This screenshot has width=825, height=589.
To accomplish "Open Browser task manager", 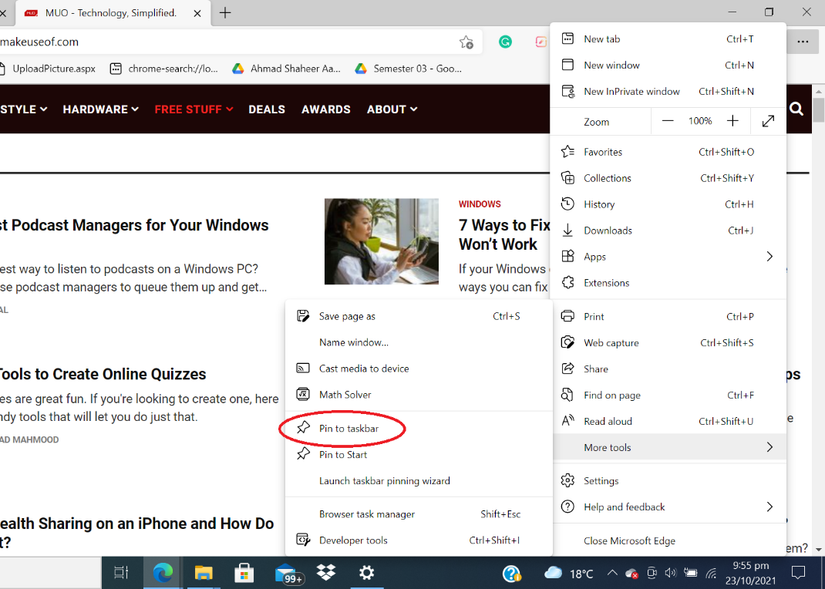I will pyautogui.click(x=419, y=514).
